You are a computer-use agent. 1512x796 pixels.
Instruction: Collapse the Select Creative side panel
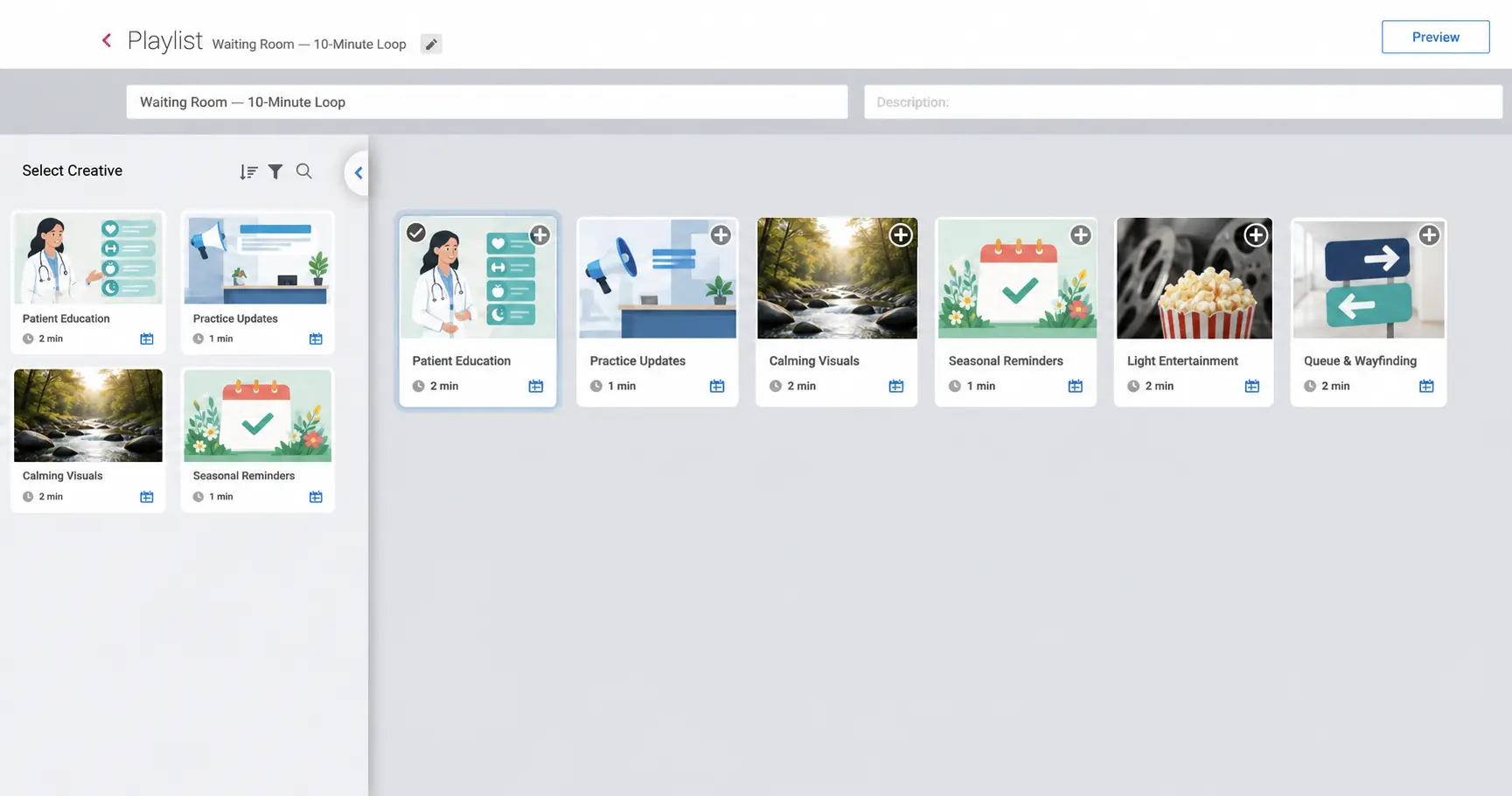point(358,173)
